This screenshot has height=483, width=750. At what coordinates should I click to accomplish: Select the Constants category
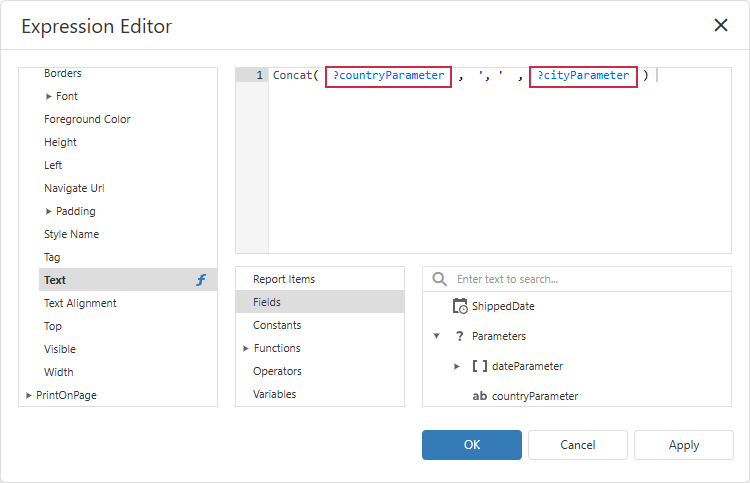click(320, 325)
